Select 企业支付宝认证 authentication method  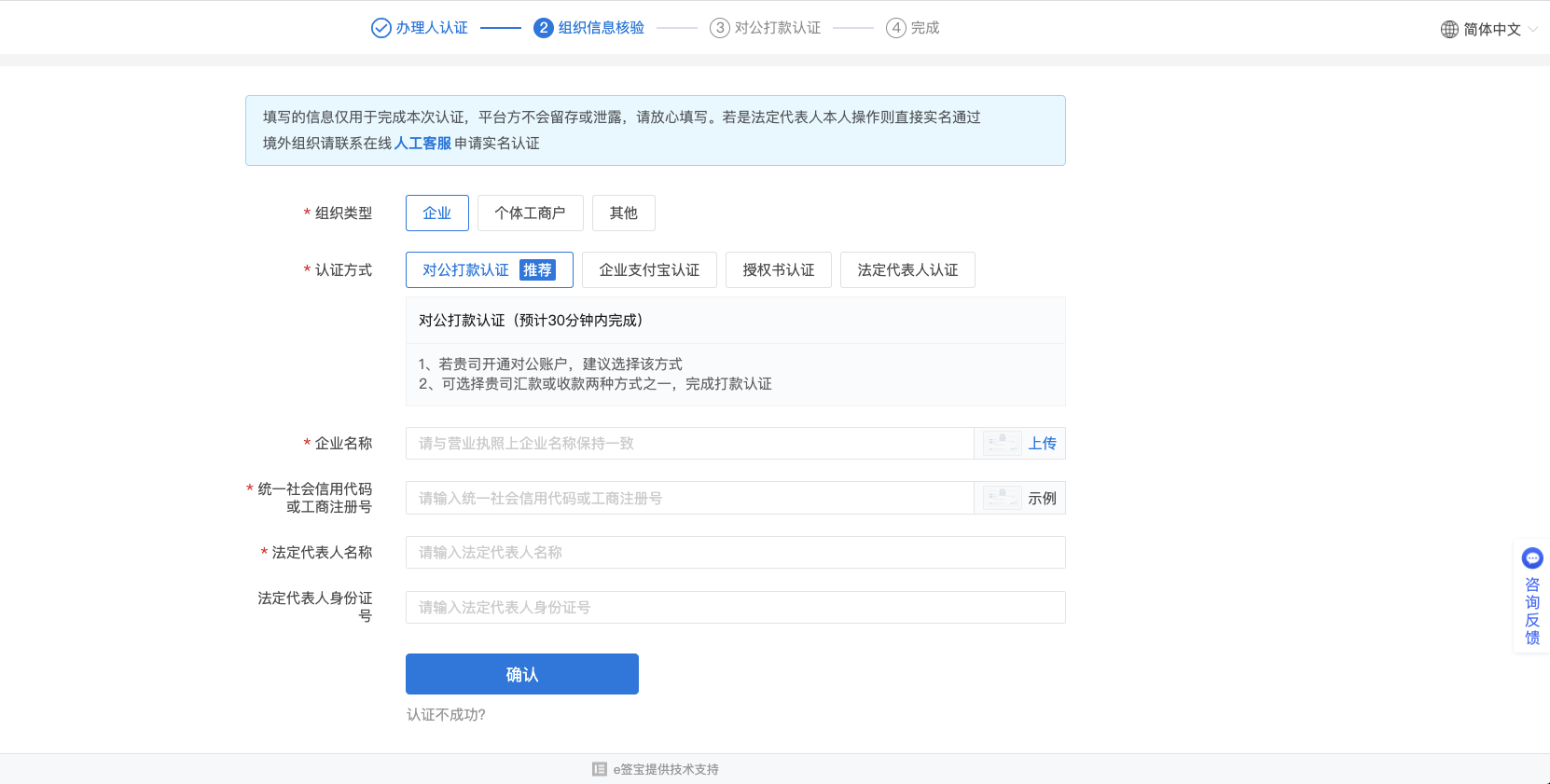649,270
